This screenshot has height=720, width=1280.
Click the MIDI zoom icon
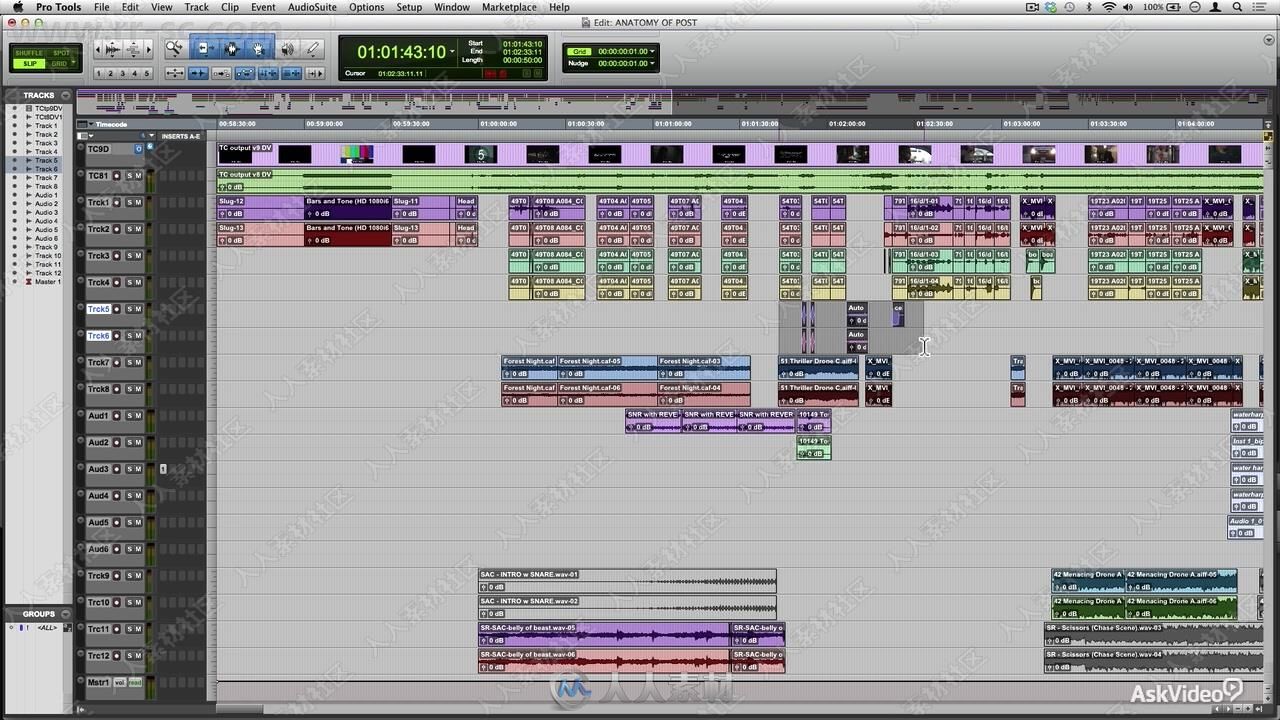tap(134, 48)
